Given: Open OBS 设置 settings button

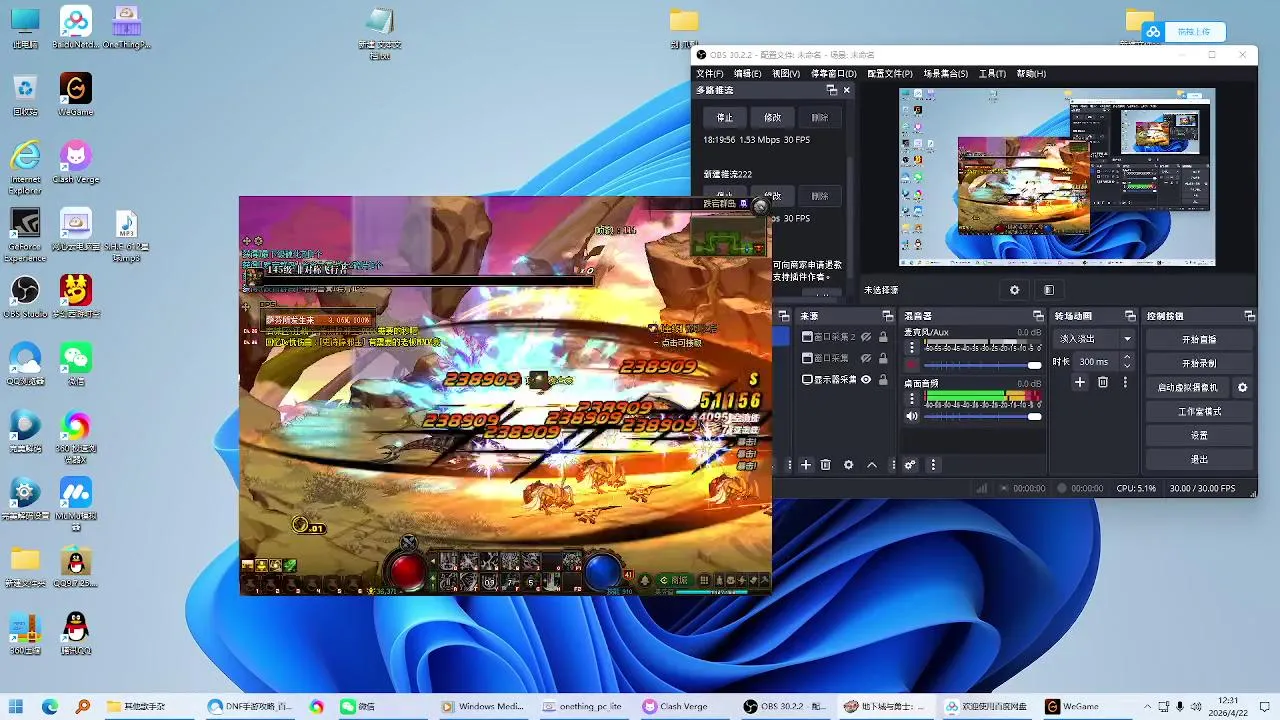Looking at the screenshot, I should pyautogui.click(x=1199, y=435).
